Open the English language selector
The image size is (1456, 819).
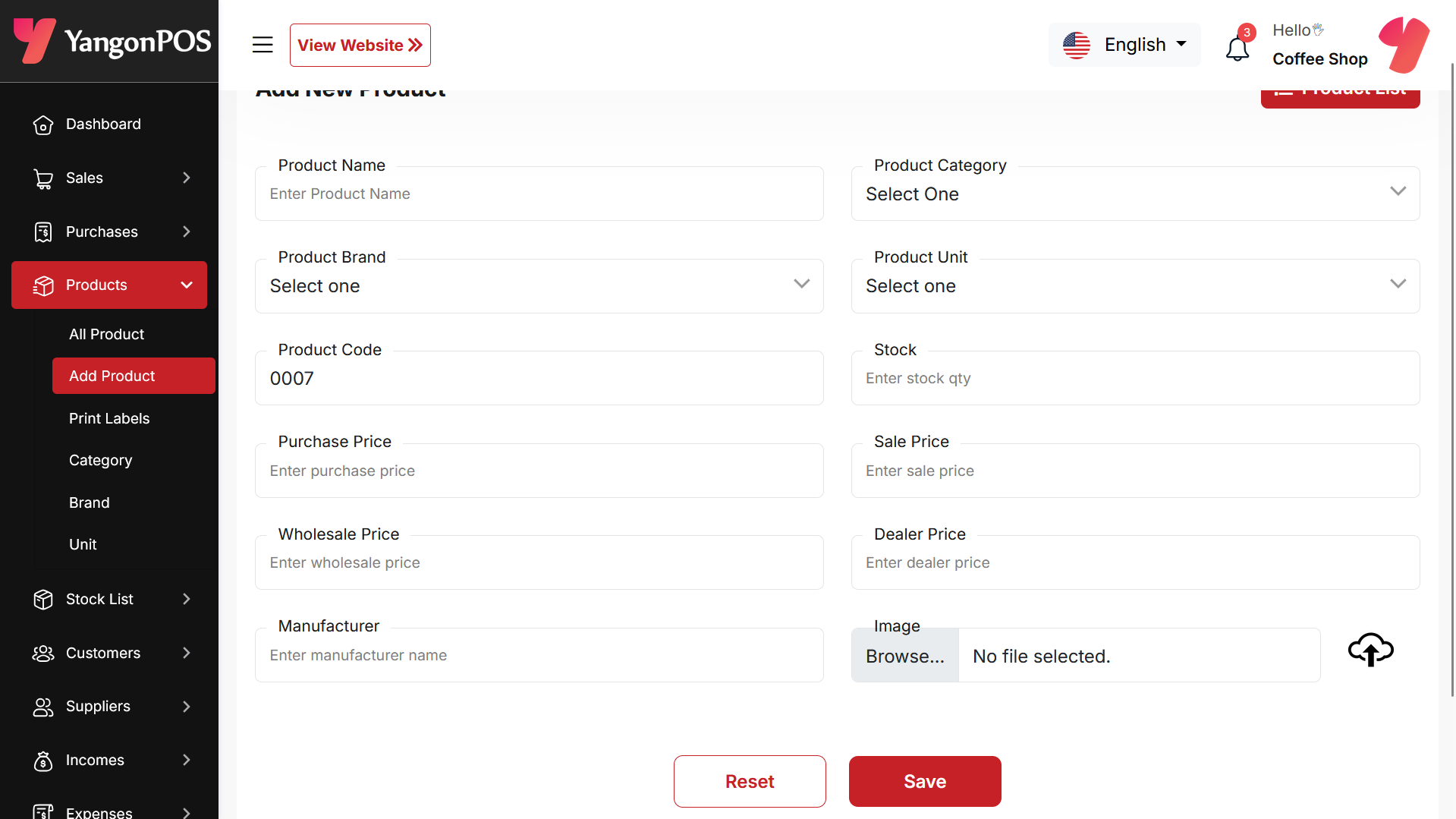1124,45
